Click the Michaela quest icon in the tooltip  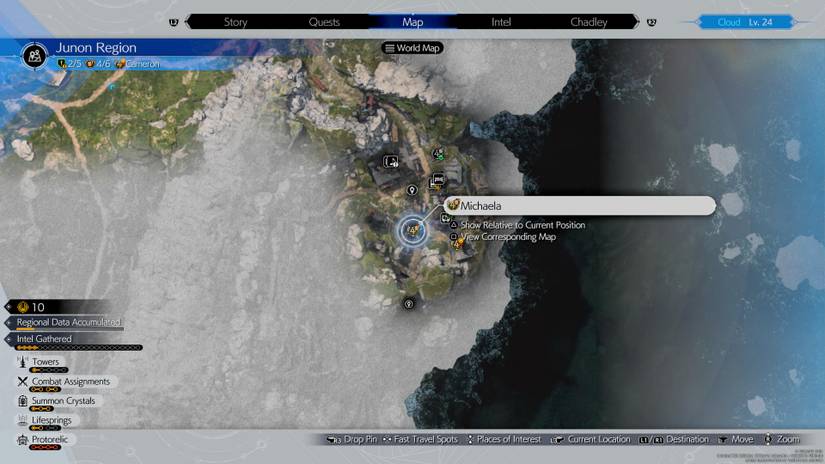[453, 205]
